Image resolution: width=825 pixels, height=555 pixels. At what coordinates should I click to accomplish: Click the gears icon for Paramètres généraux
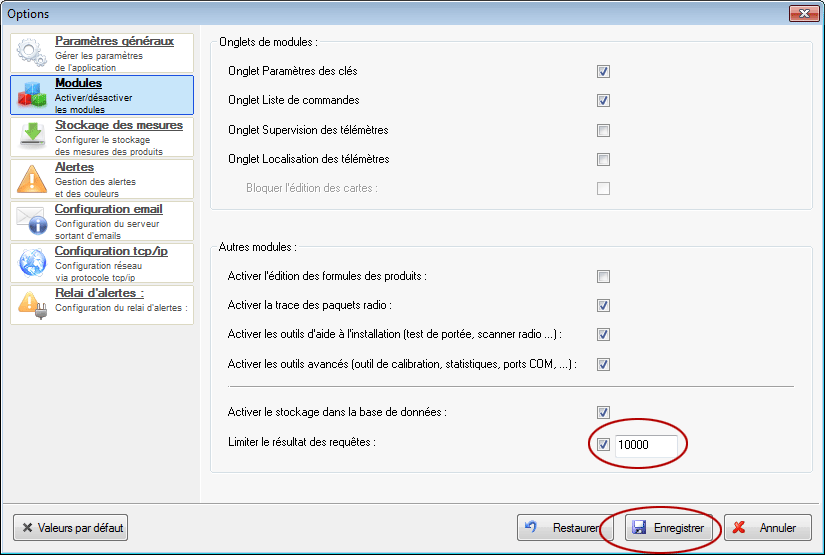[x=32, y=52]
